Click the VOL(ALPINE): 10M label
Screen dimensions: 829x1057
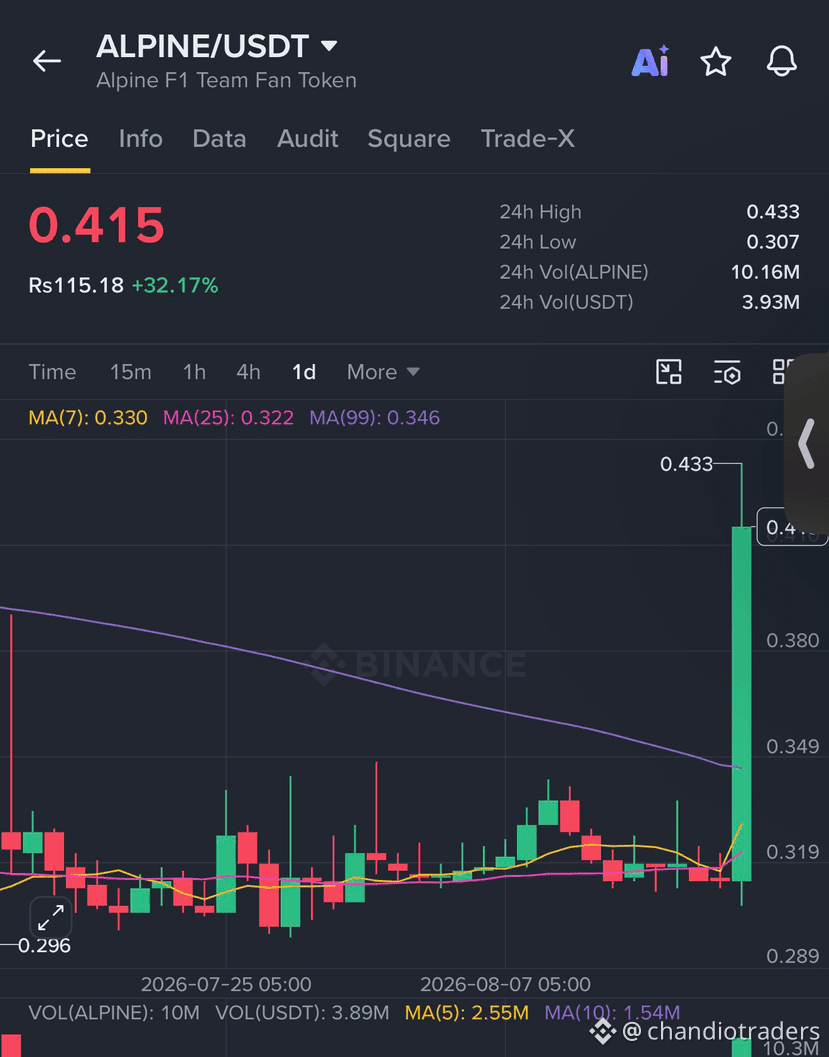(x=114, y=1013)
